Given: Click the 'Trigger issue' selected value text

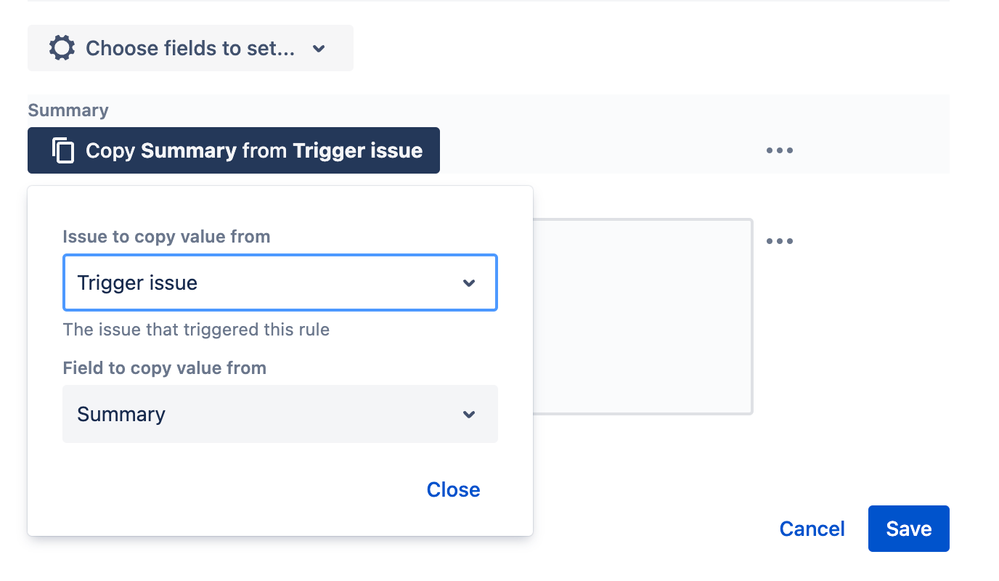Looking at the screenshot, I should click(x=137, y=283).
